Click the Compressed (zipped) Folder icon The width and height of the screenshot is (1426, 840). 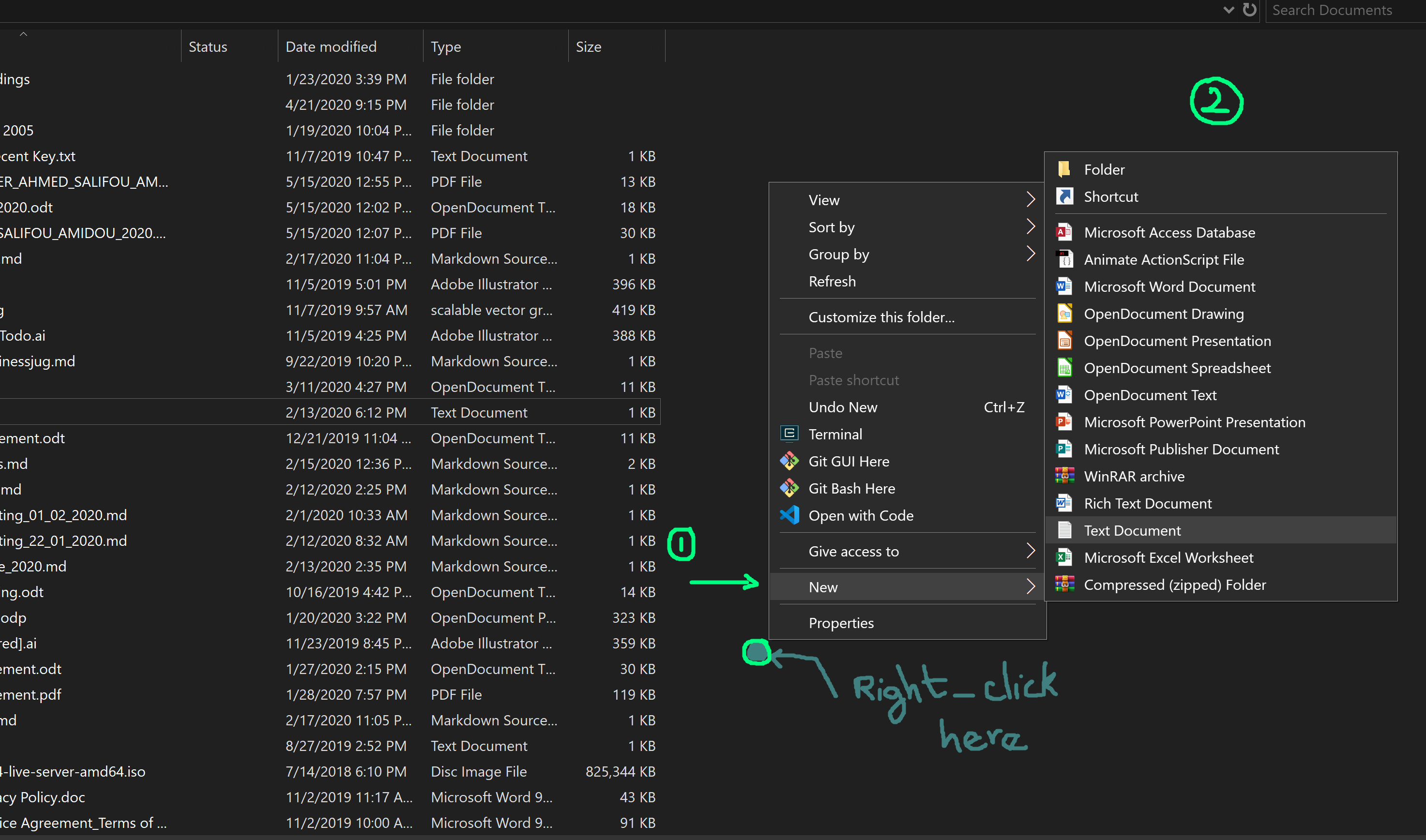pos(1064,585)
